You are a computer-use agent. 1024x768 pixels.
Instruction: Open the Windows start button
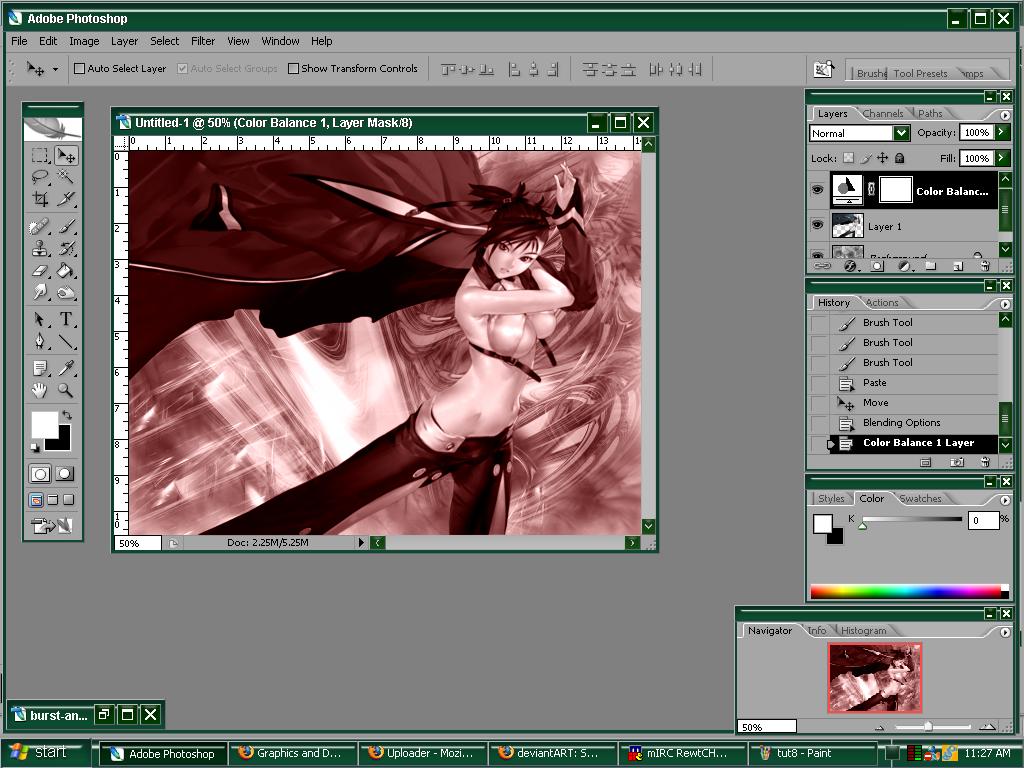click(44, 752)
